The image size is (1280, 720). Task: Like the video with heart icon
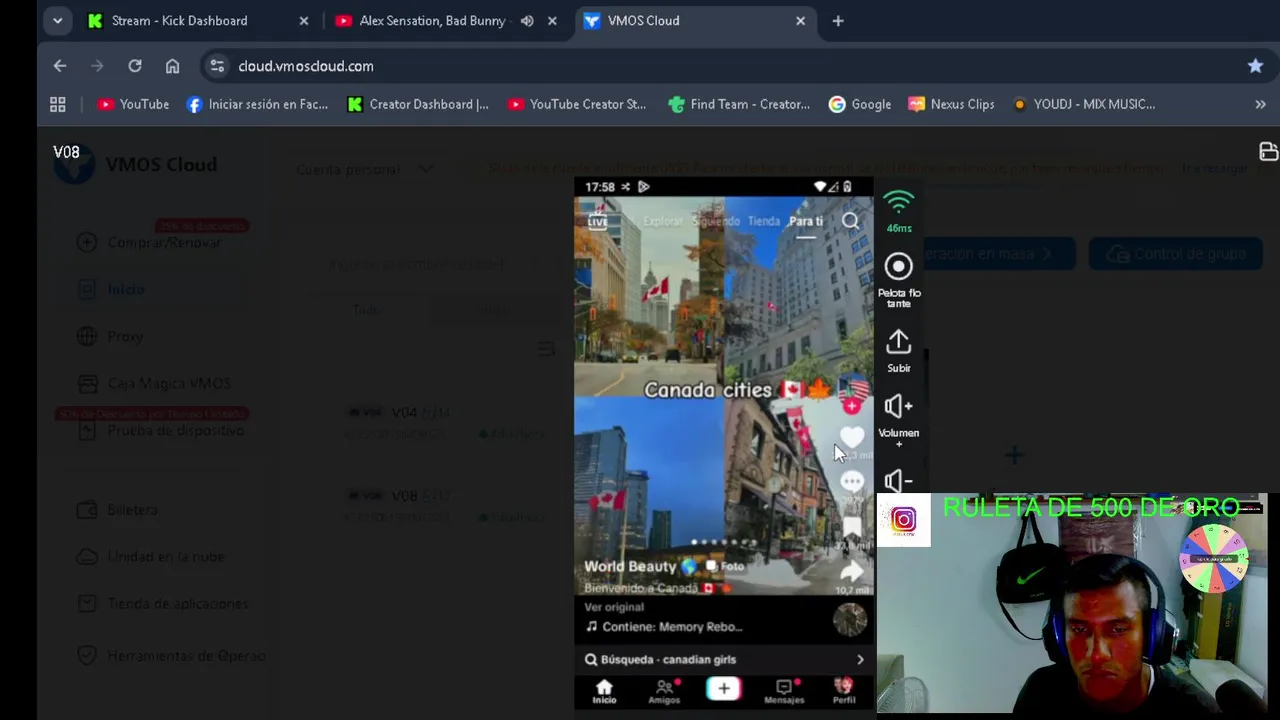pyautogui.click(x=851, y=437)
